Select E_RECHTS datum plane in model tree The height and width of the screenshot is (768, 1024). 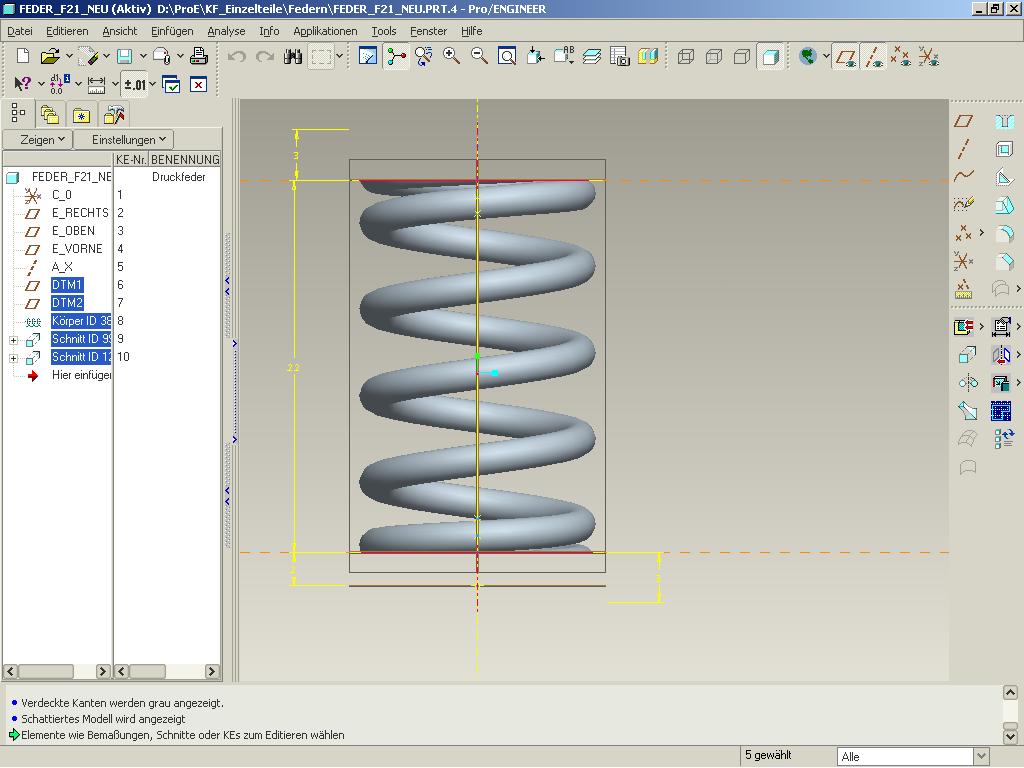80,213
